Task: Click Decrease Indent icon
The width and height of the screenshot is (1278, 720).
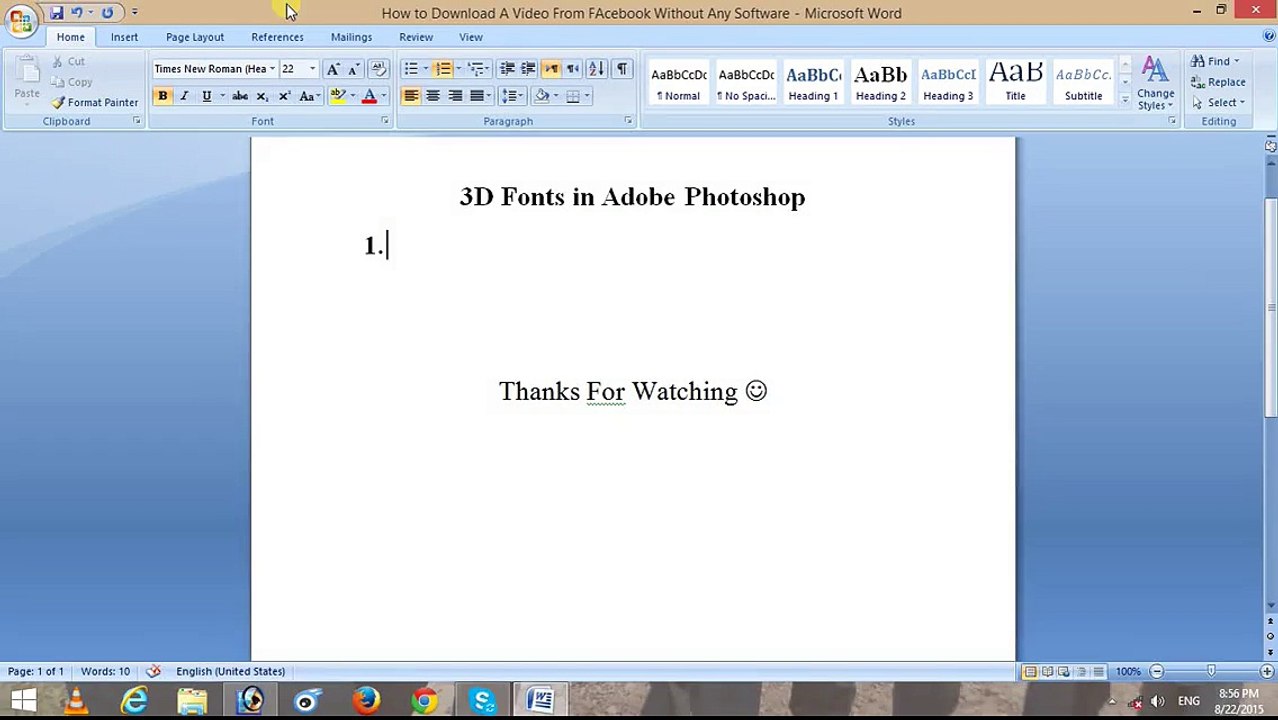Action: [507, 69]
